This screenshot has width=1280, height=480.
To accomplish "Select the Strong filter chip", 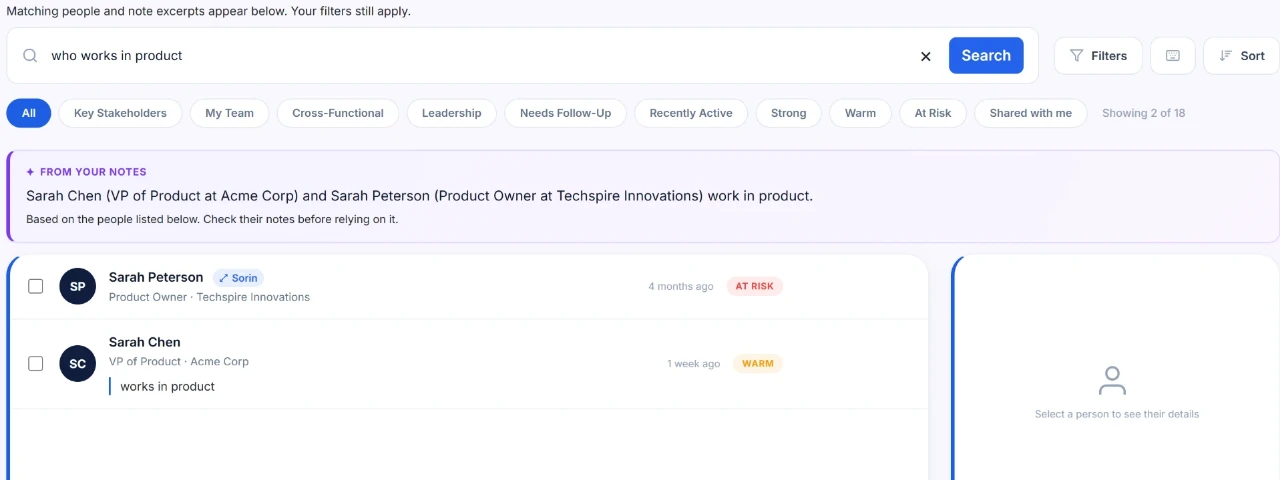I will pos(788,113).
